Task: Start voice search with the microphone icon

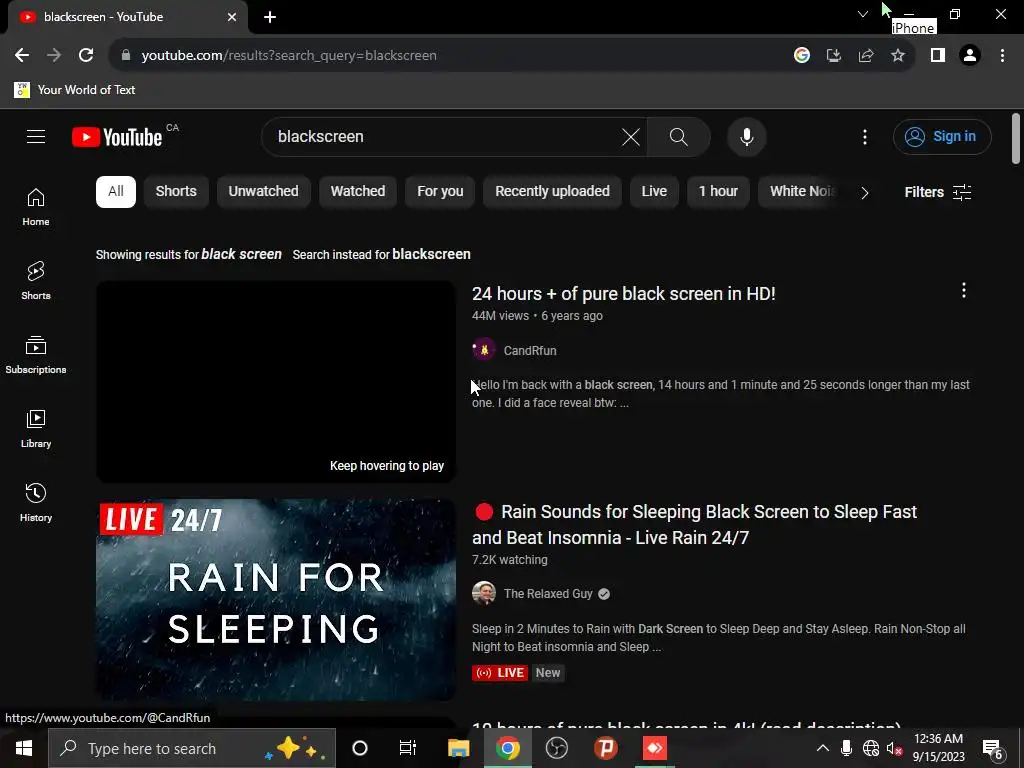Action: click(x=746, y=136)
